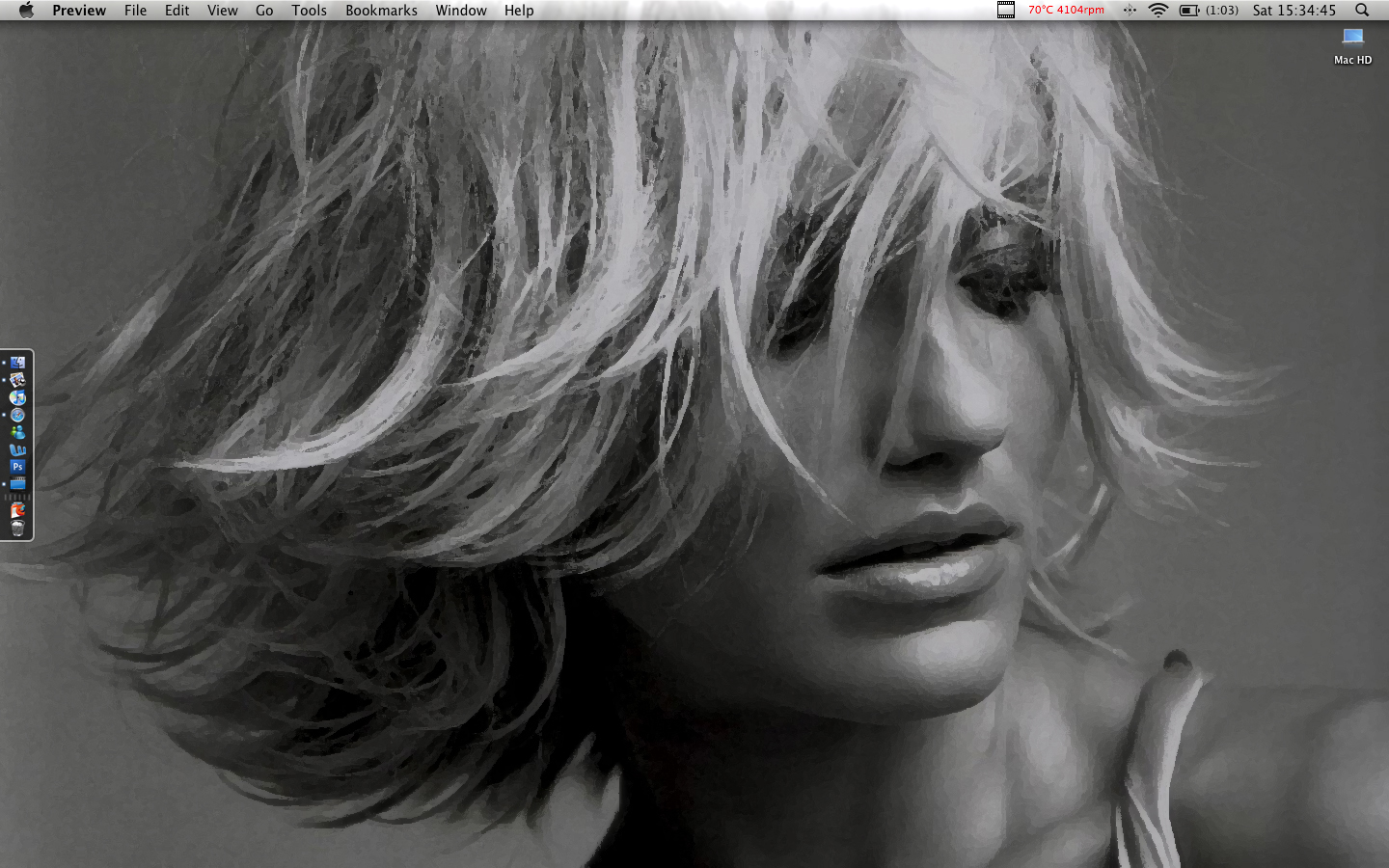Image resolution: width=1389 pixels, height=868 pixels.
Task: Open the Apple menu
Action: click(26, 10)
